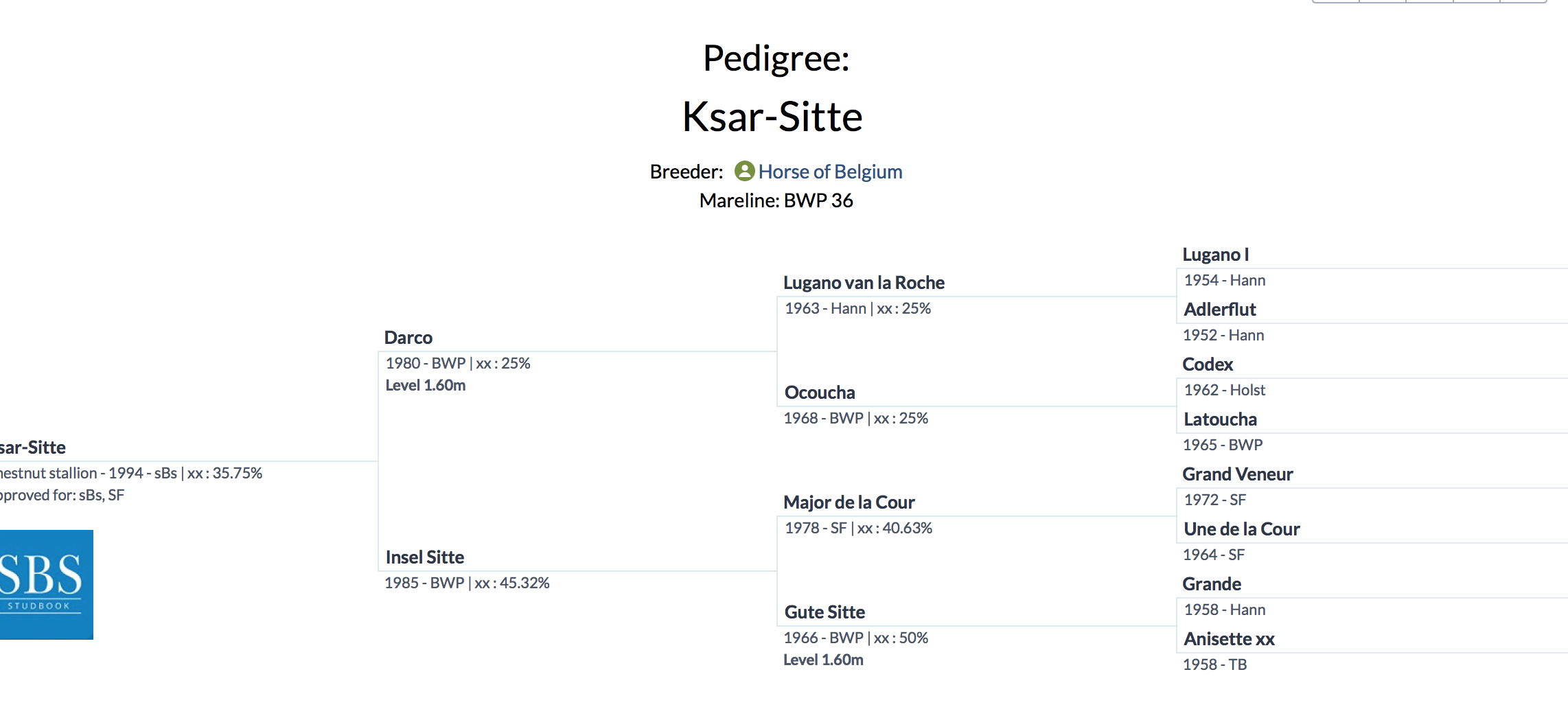The image size is (1568, 707).
Task: Click the Adlerflut ancestor name
Action: [x=1220, y=310]
